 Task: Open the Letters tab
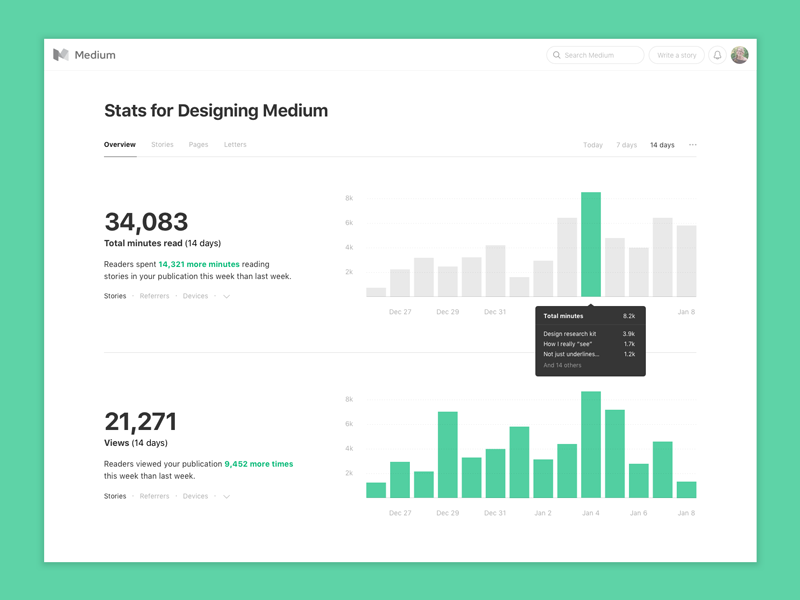(x=235, y=145)
